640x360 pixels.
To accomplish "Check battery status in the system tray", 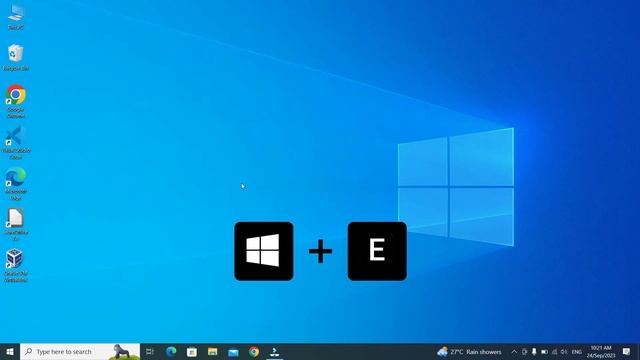I will (544, 351).
